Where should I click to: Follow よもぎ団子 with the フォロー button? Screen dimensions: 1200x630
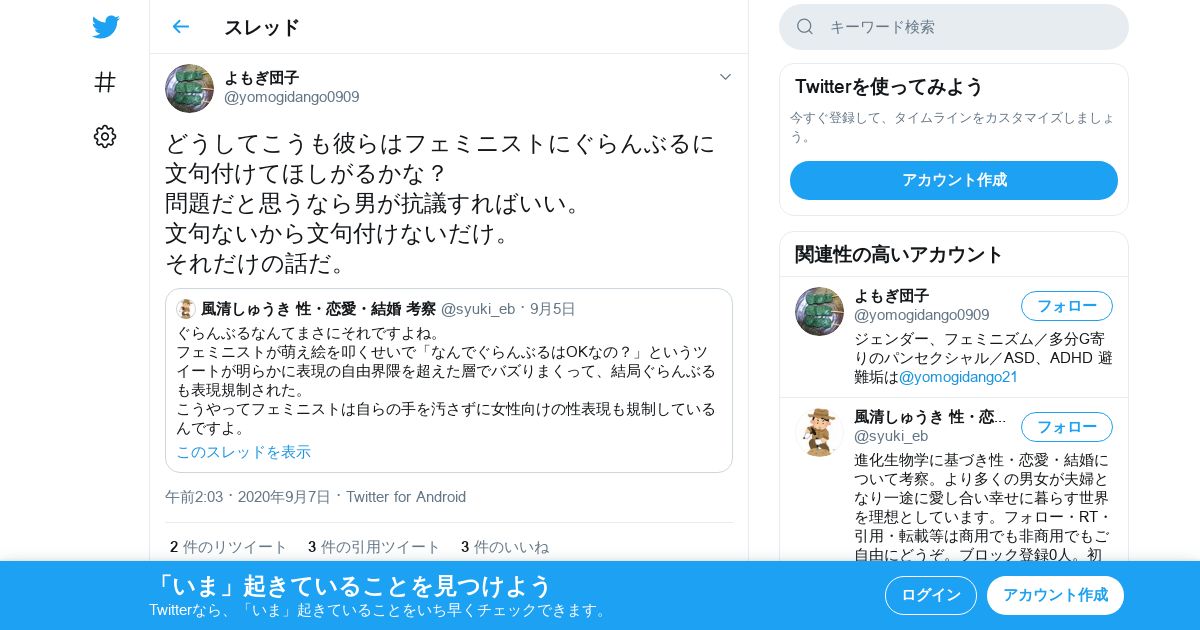click(x=1066, y=306)
